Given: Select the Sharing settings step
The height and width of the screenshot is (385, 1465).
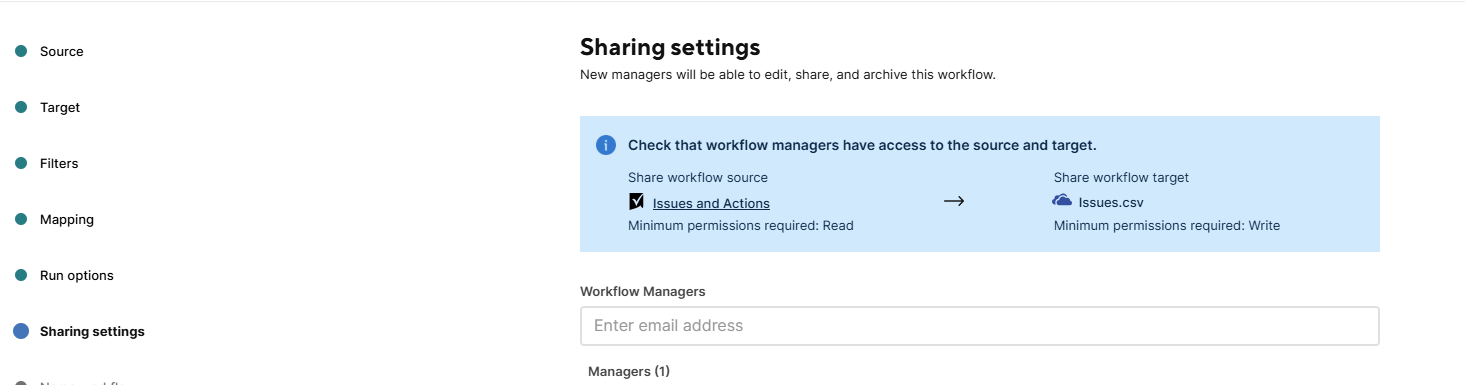Looking at the screenshot, I should click(x=92, y=331).
